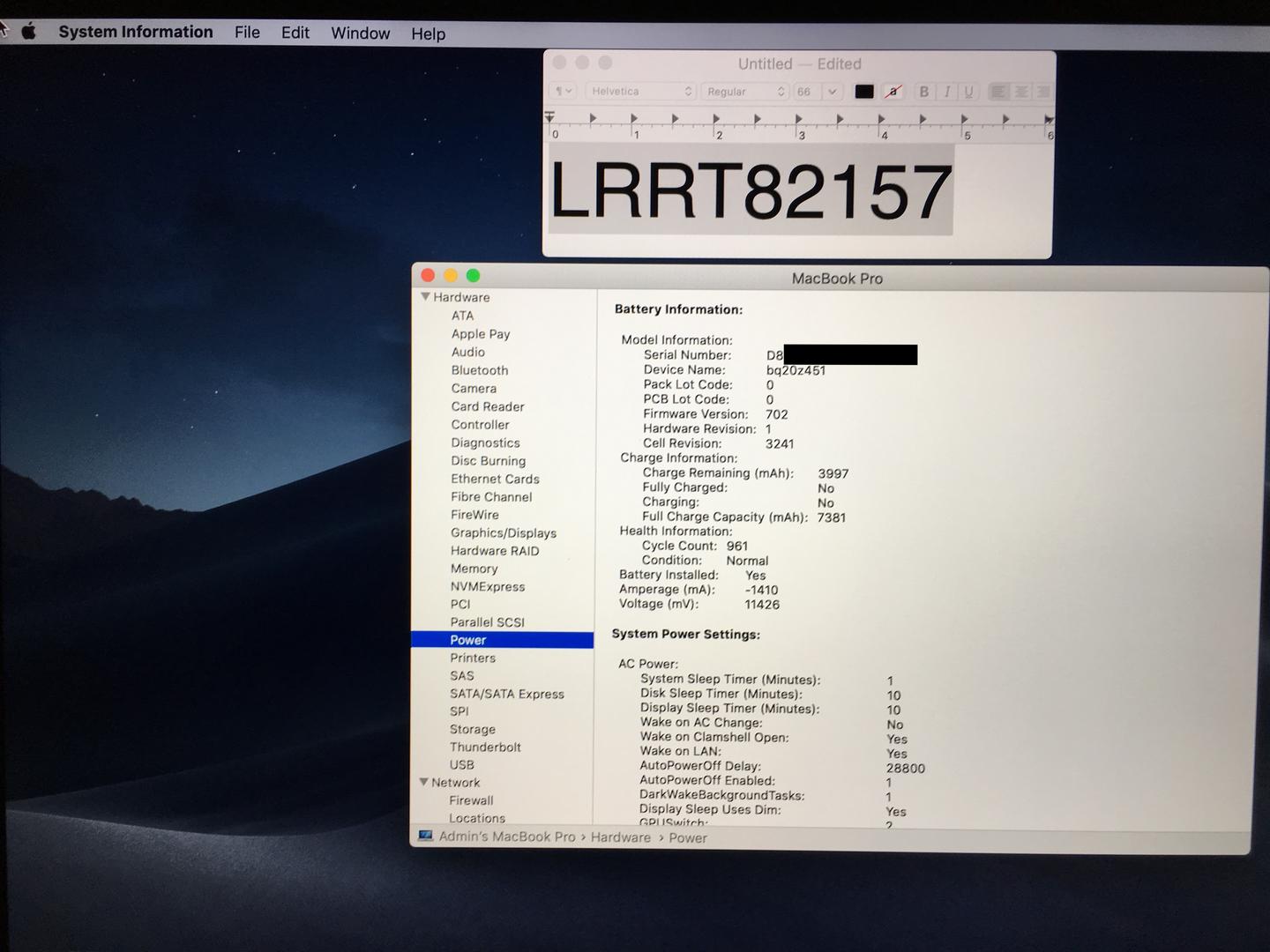Select Graphics/Displays in the sidebar
Screen dimensions: 1270x952
point(504,532)
